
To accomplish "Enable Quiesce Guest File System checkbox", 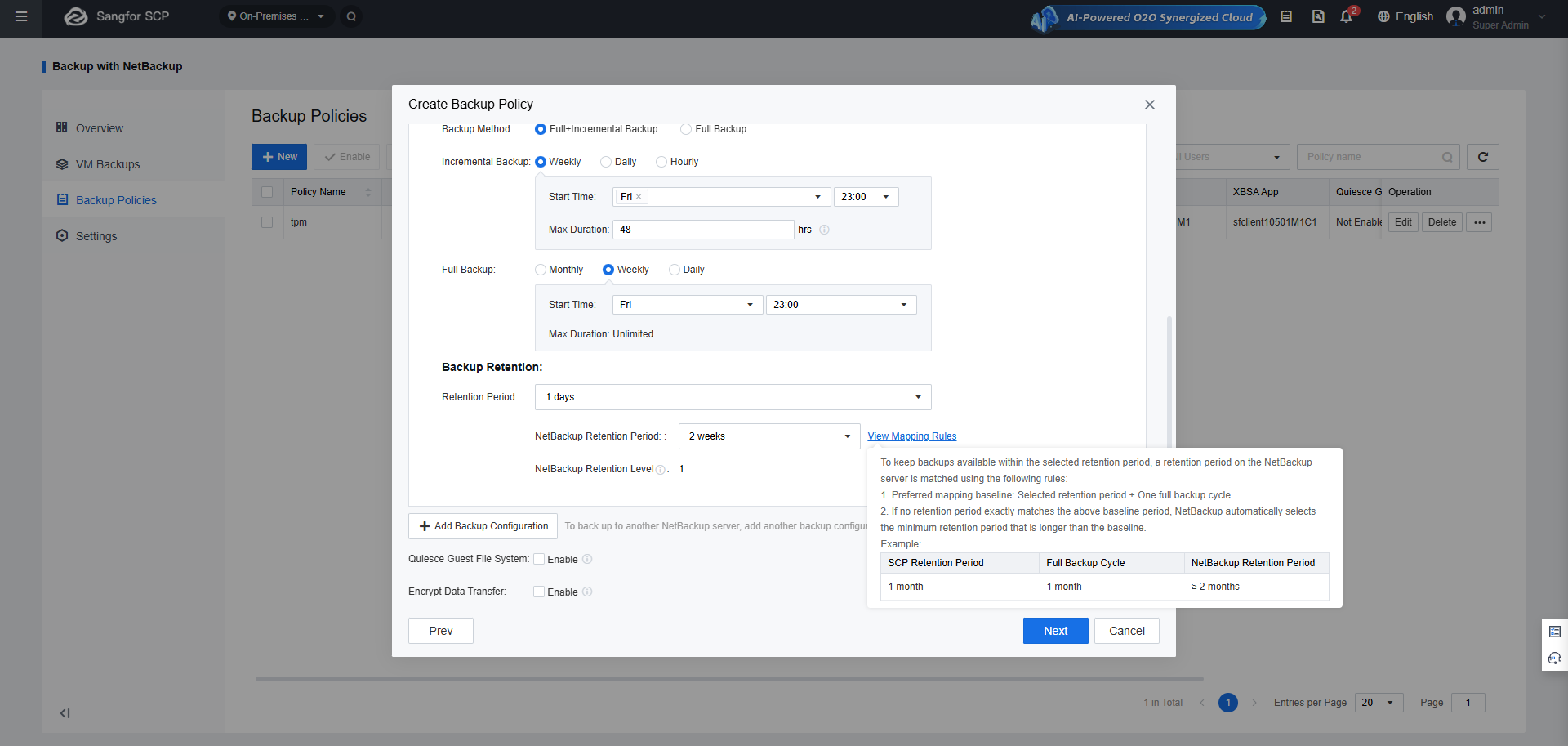I will pos(539,559).
